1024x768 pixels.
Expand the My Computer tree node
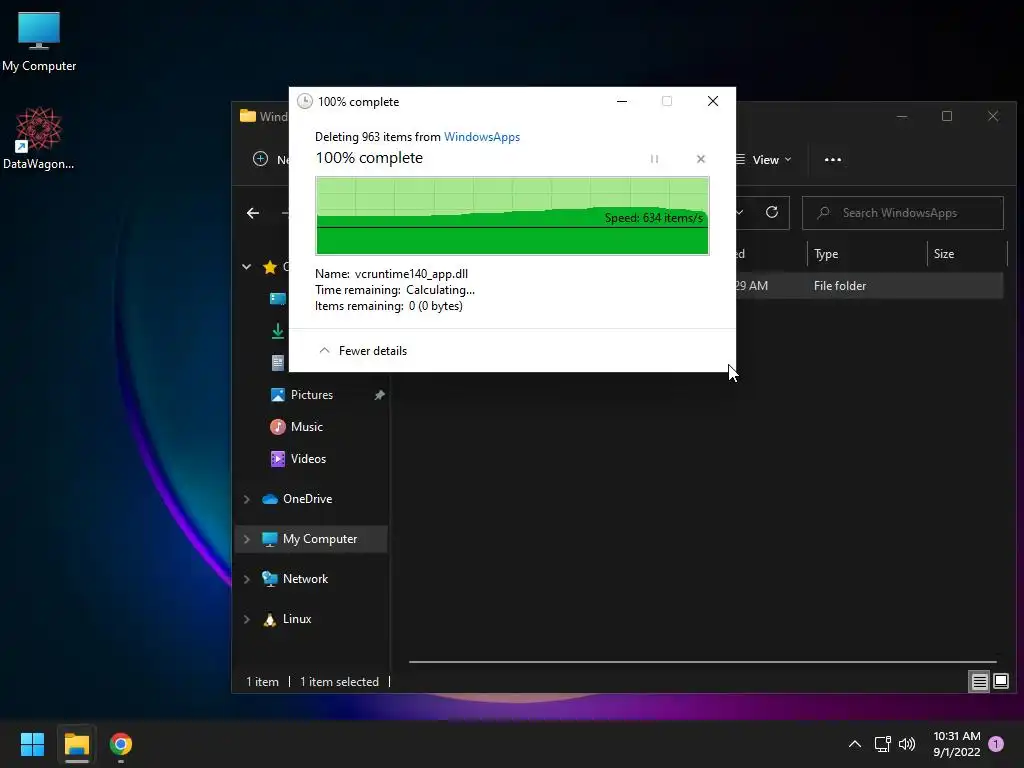coord(246,539)
